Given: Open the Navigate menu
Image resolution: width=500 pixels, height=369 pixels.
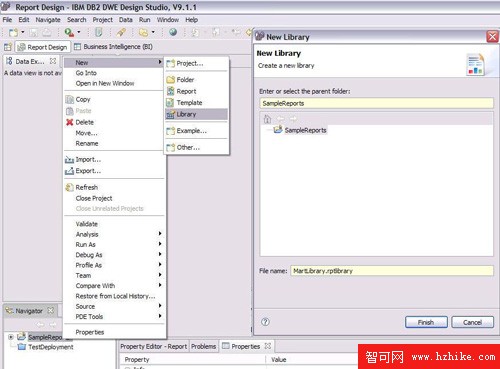Looking at the screenshot, I should [48, 20].
